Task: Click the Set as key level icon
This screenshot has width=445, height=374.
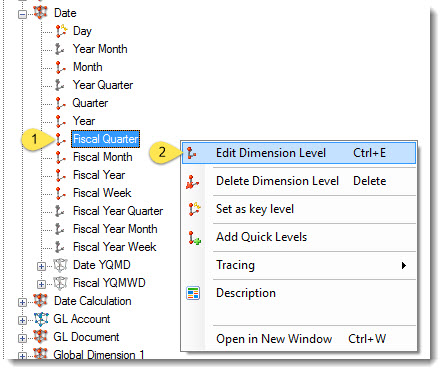Action: point(194,209)
